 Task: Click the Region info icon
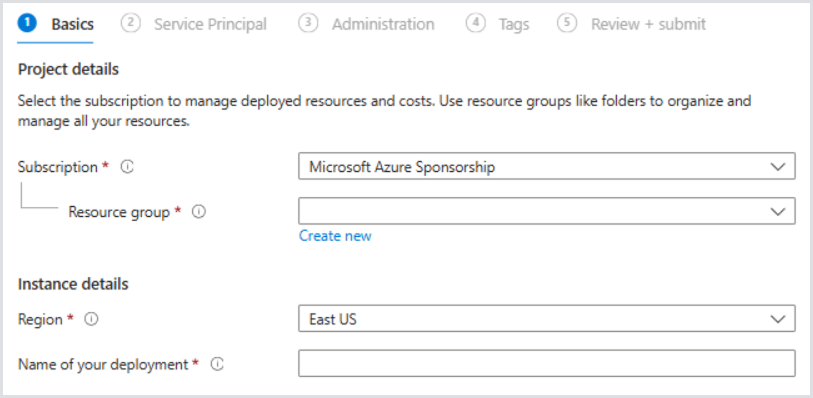[x=91, y=320]
